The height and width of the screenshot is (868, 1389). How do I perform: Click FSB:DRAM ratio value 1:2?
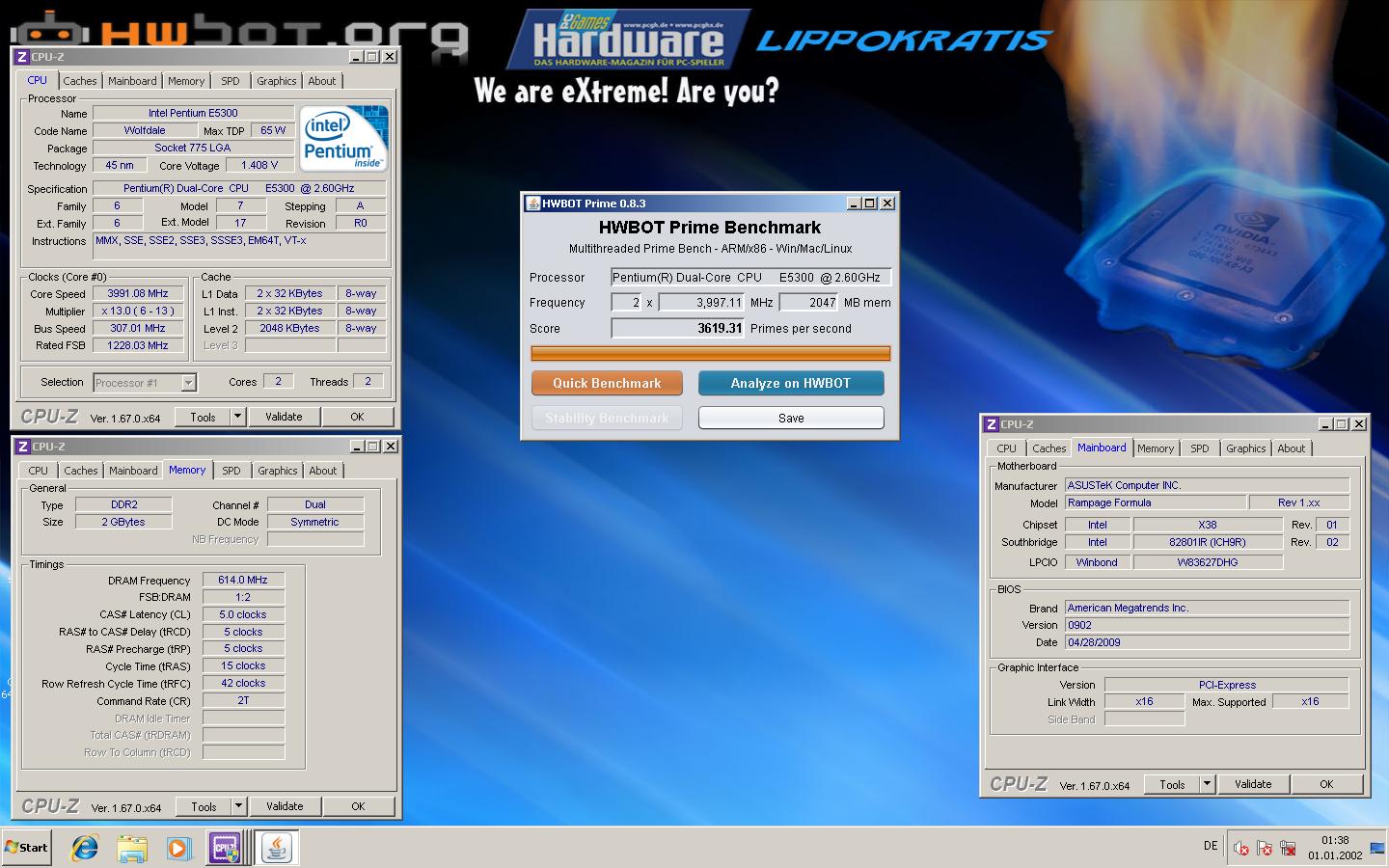(x=243, y=597)
